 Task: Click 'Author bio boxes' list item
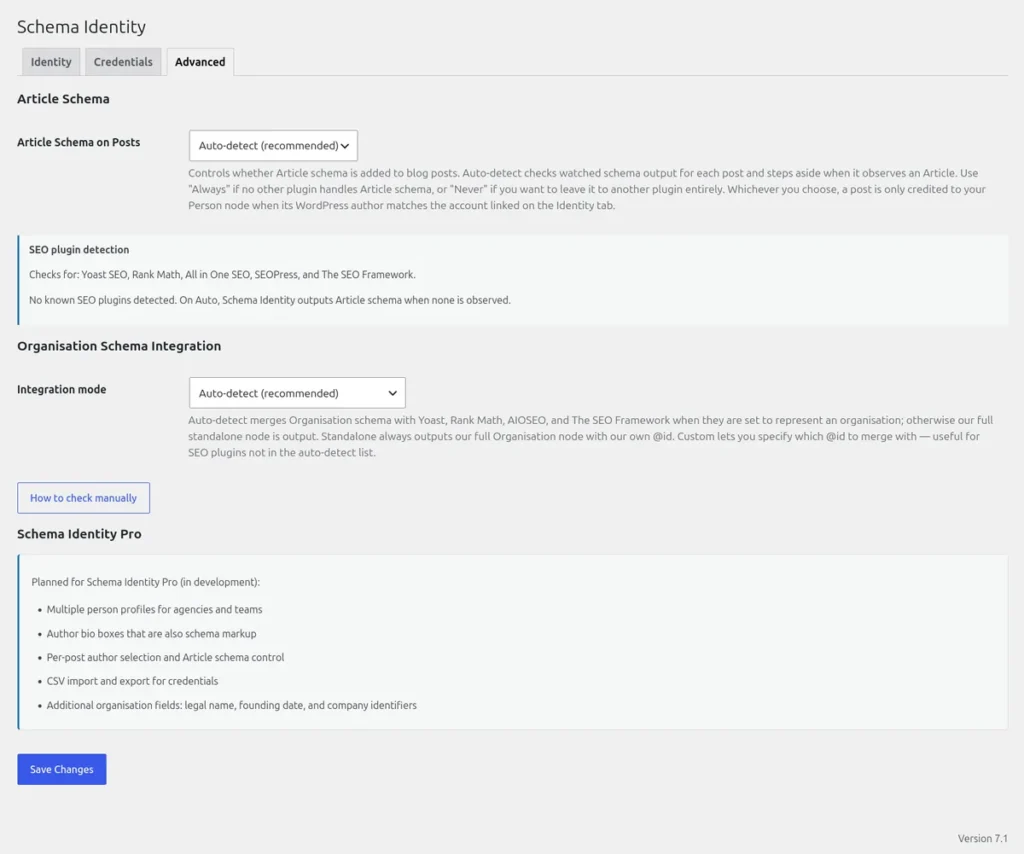pos(152,634)
